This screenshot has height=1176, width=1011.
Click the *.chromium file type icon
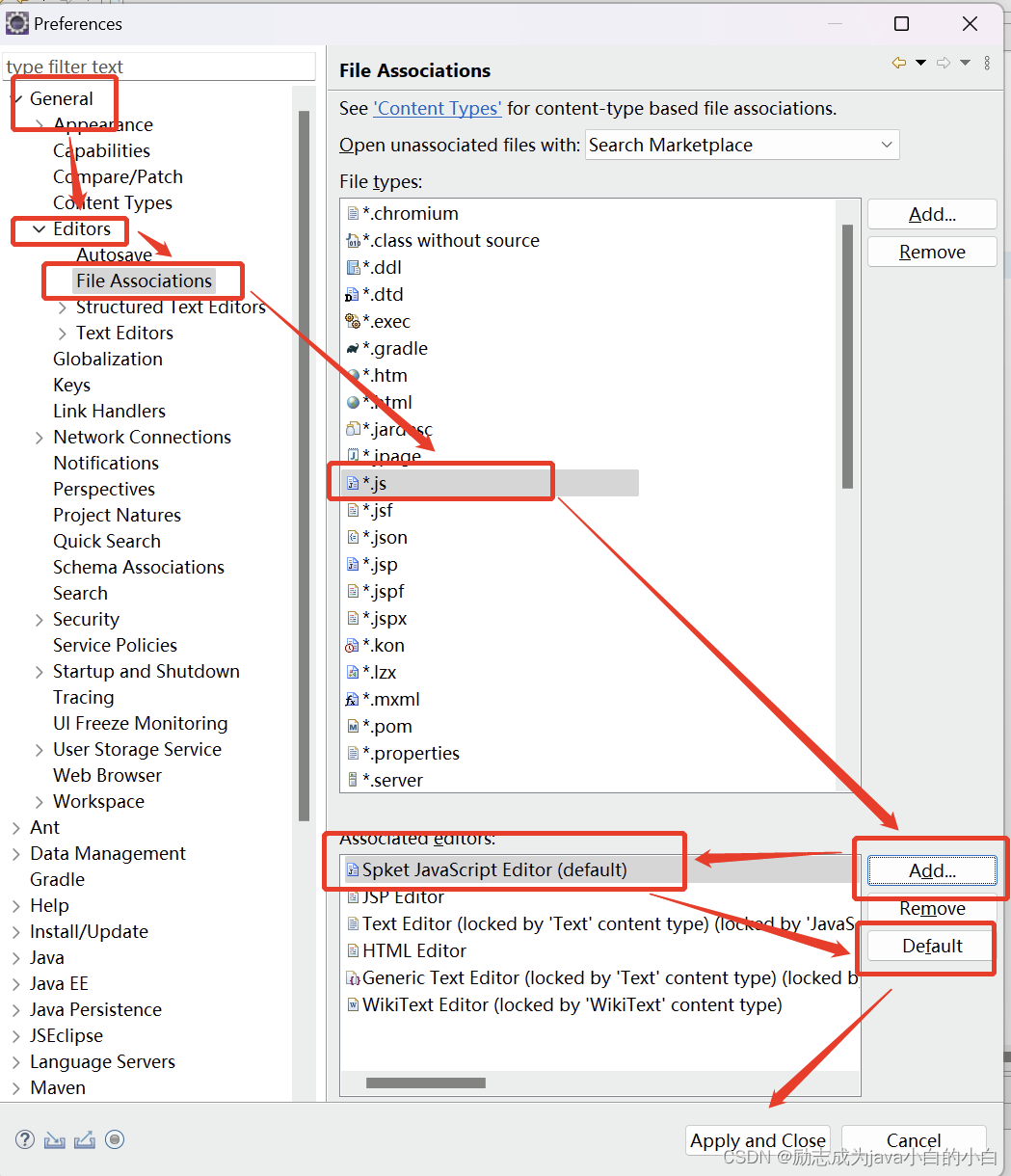pyautogui.click(x=353, y=214)
